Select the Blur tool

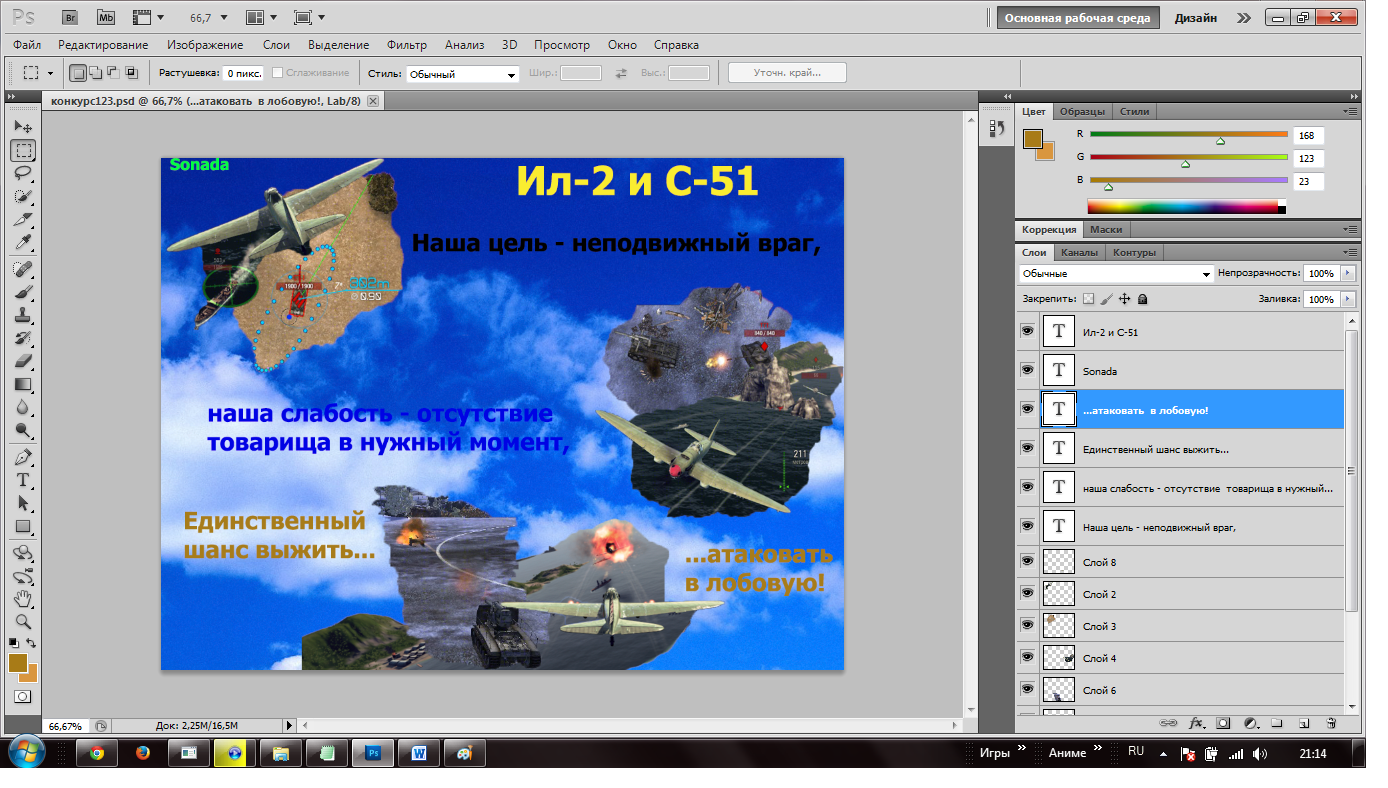(x=23, y=408)
